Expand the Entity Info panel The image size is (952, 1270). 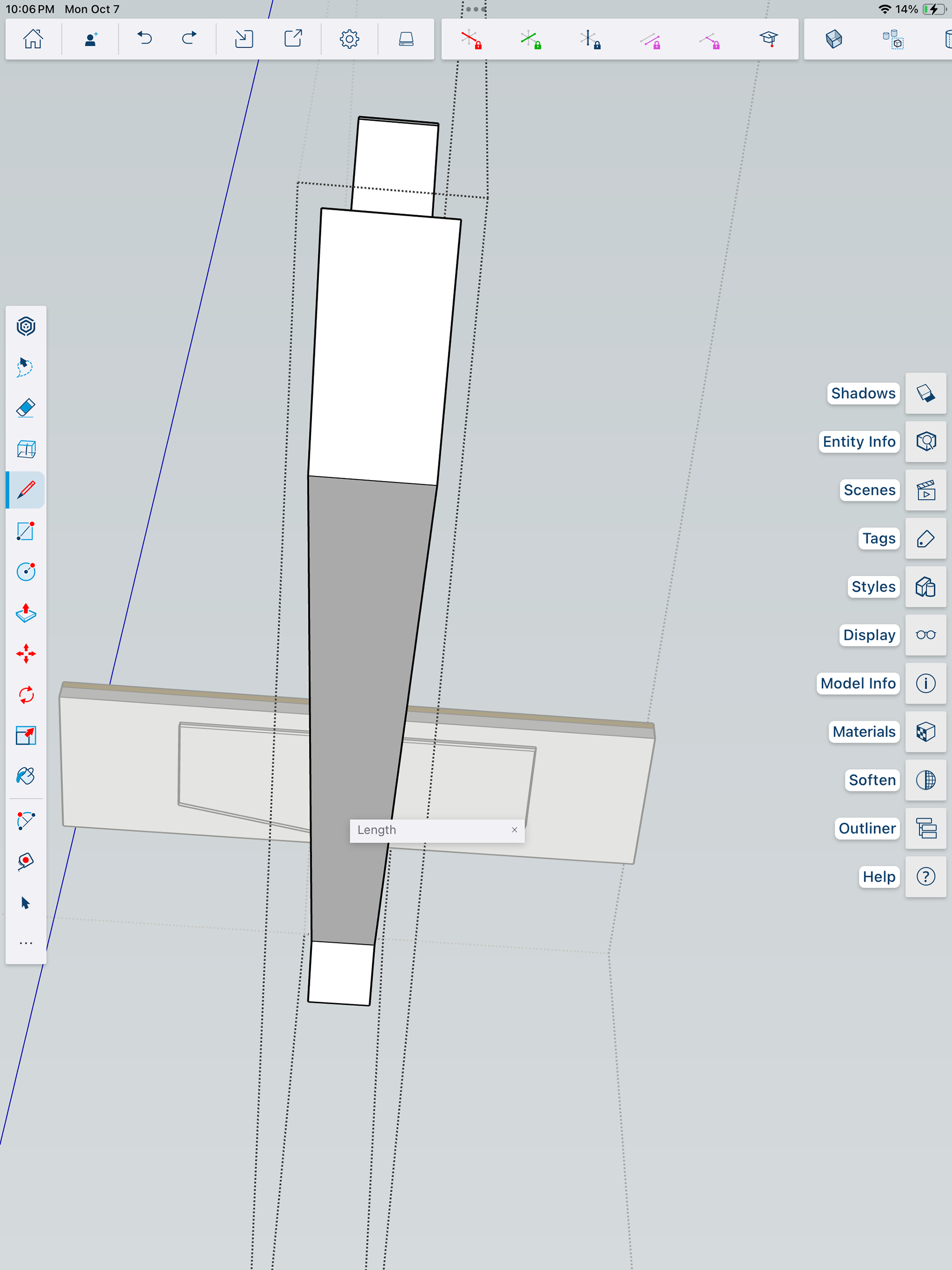pyautogui.click(x=926, y=441)
